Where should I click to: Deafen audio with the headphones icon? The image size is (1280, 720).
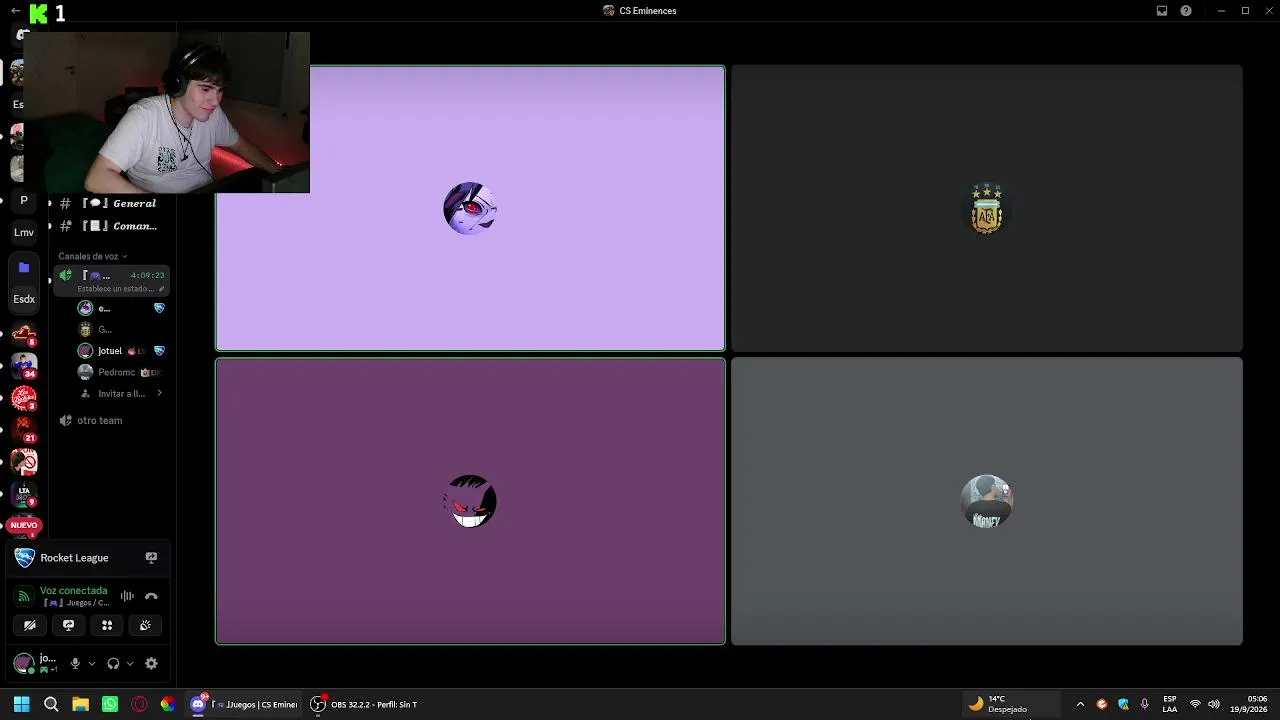click(x=113, y=663)
